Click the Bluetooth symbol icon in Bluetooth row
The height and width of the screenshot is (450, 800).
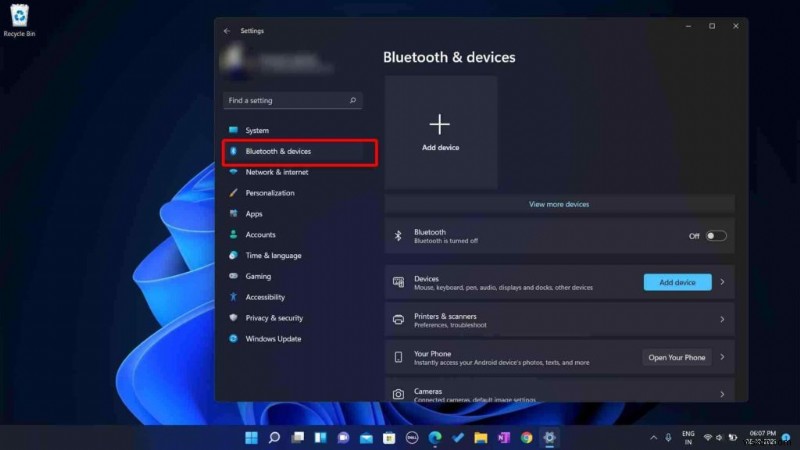pyautogui.click(x=398, y=236)
